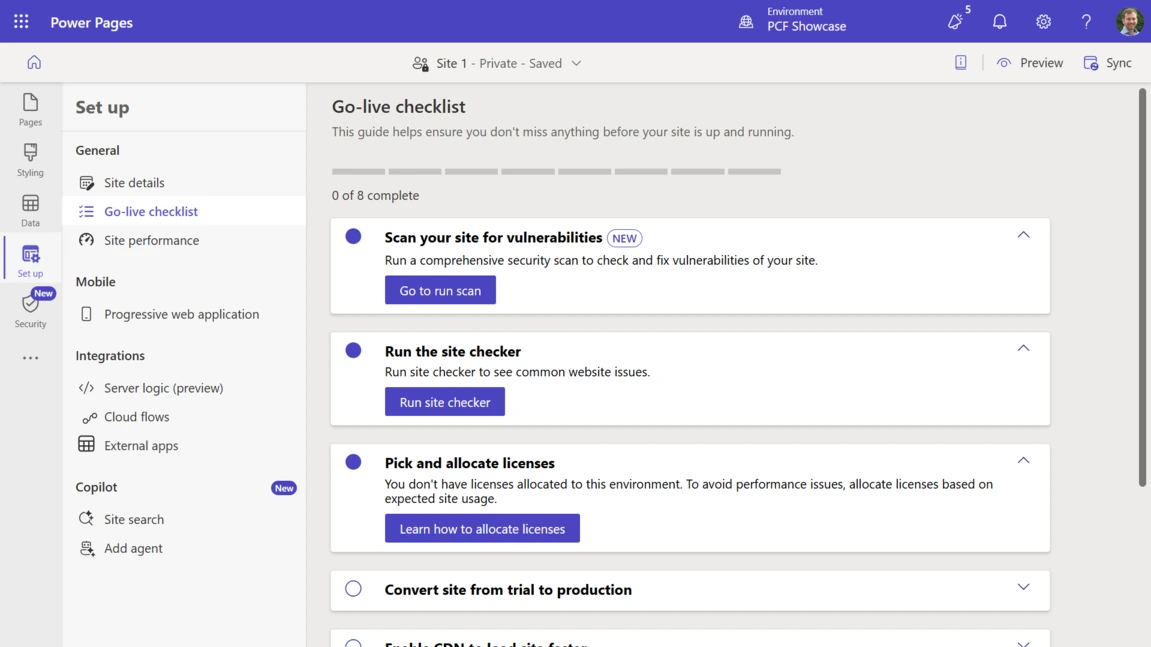Toggle the Convert site to production step circle

[x=353, y=588]
